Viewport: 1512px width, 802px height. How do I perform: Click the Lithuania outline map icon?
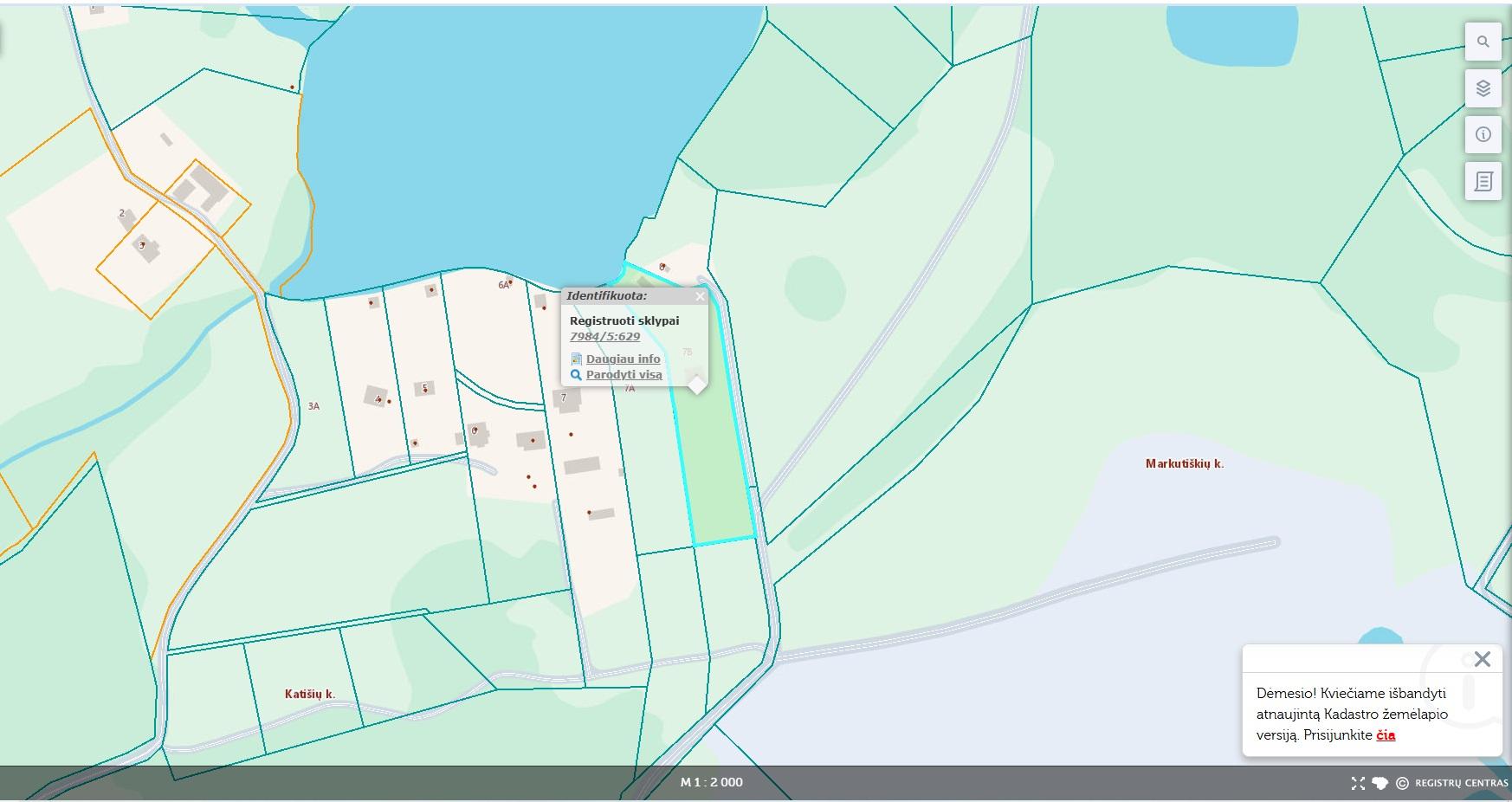pos(1380,783)
